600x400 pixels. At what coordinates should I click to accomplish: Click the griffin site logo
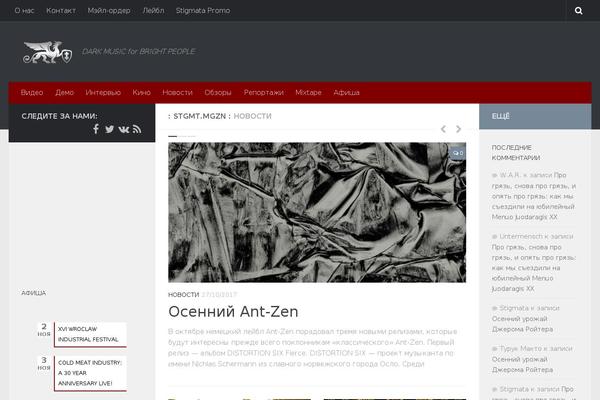click(47, 52)
